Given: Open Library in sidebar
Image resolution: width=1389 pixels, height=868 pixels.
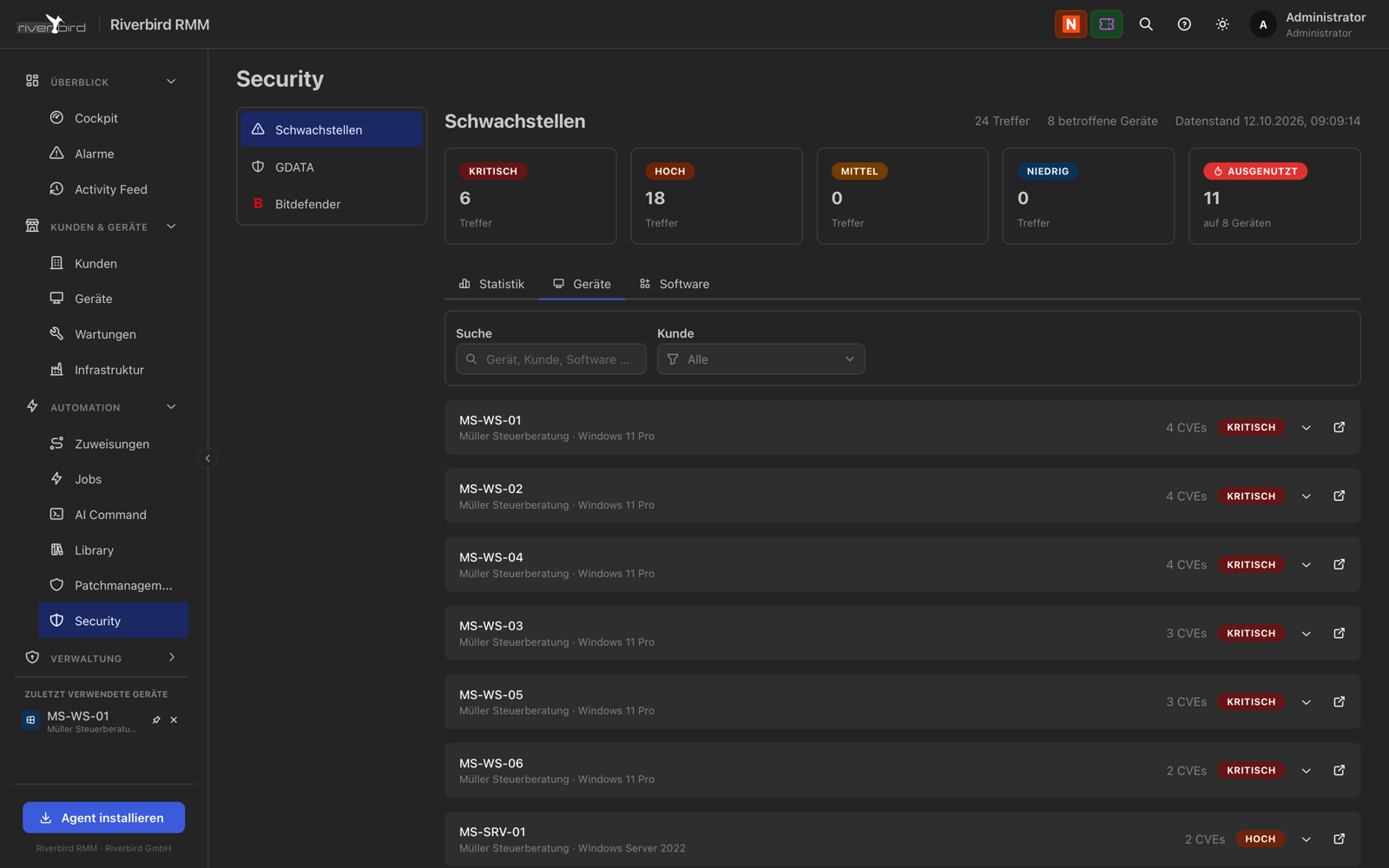Looking at the screenshot, I should point(114,550).
